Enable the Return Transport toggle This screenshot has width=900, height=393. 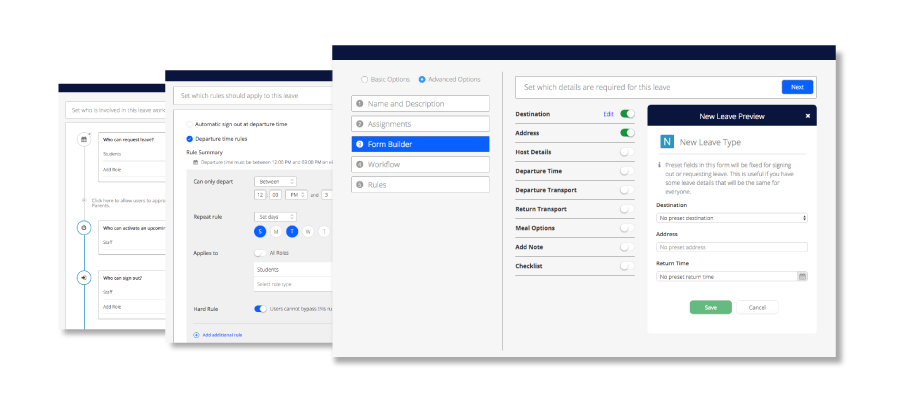coord(627,209)
